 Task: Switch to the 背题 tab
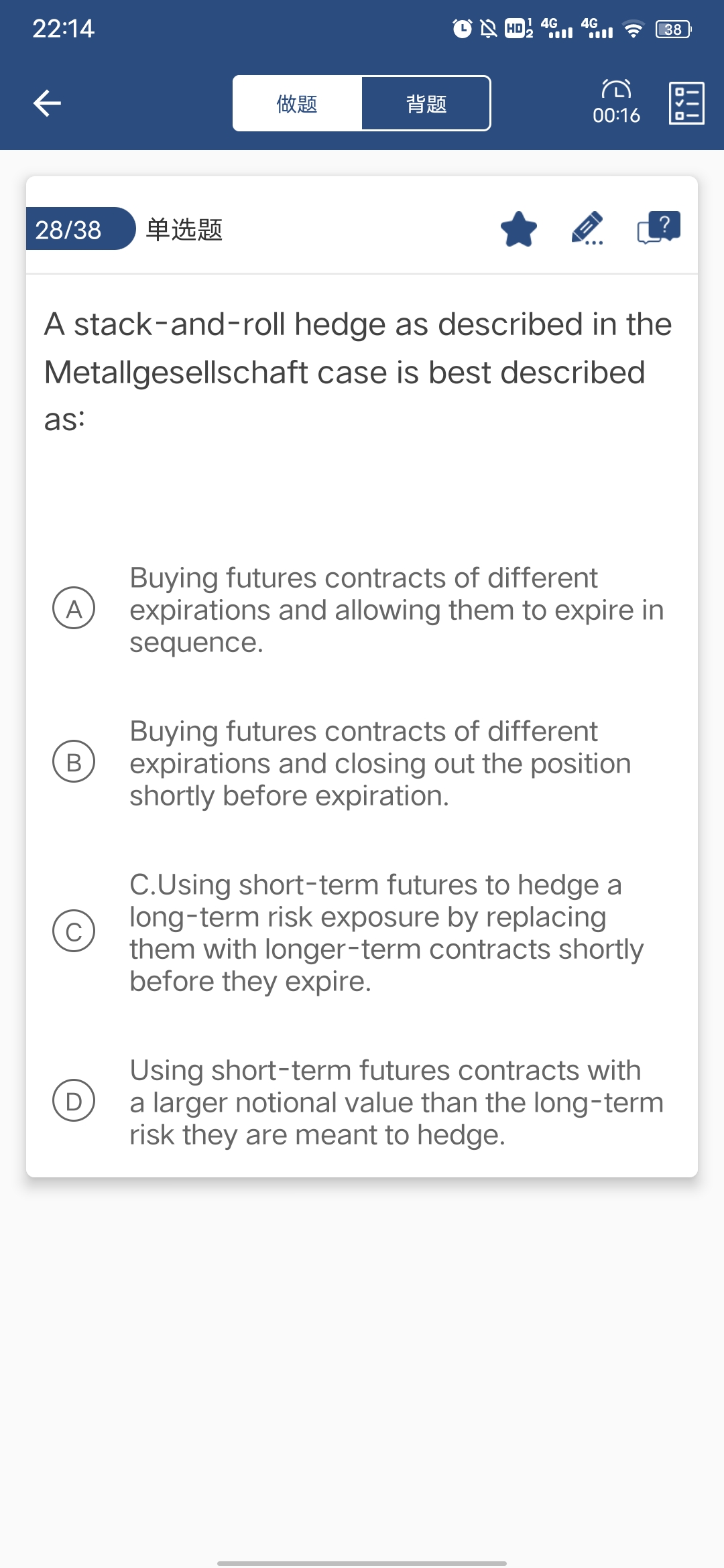(x=426, y=103)
